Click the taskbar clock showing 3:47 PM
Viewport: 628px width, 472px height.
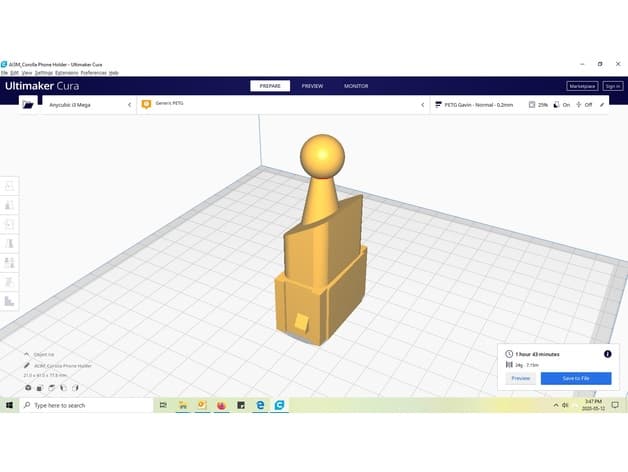[x=593, y=405]
